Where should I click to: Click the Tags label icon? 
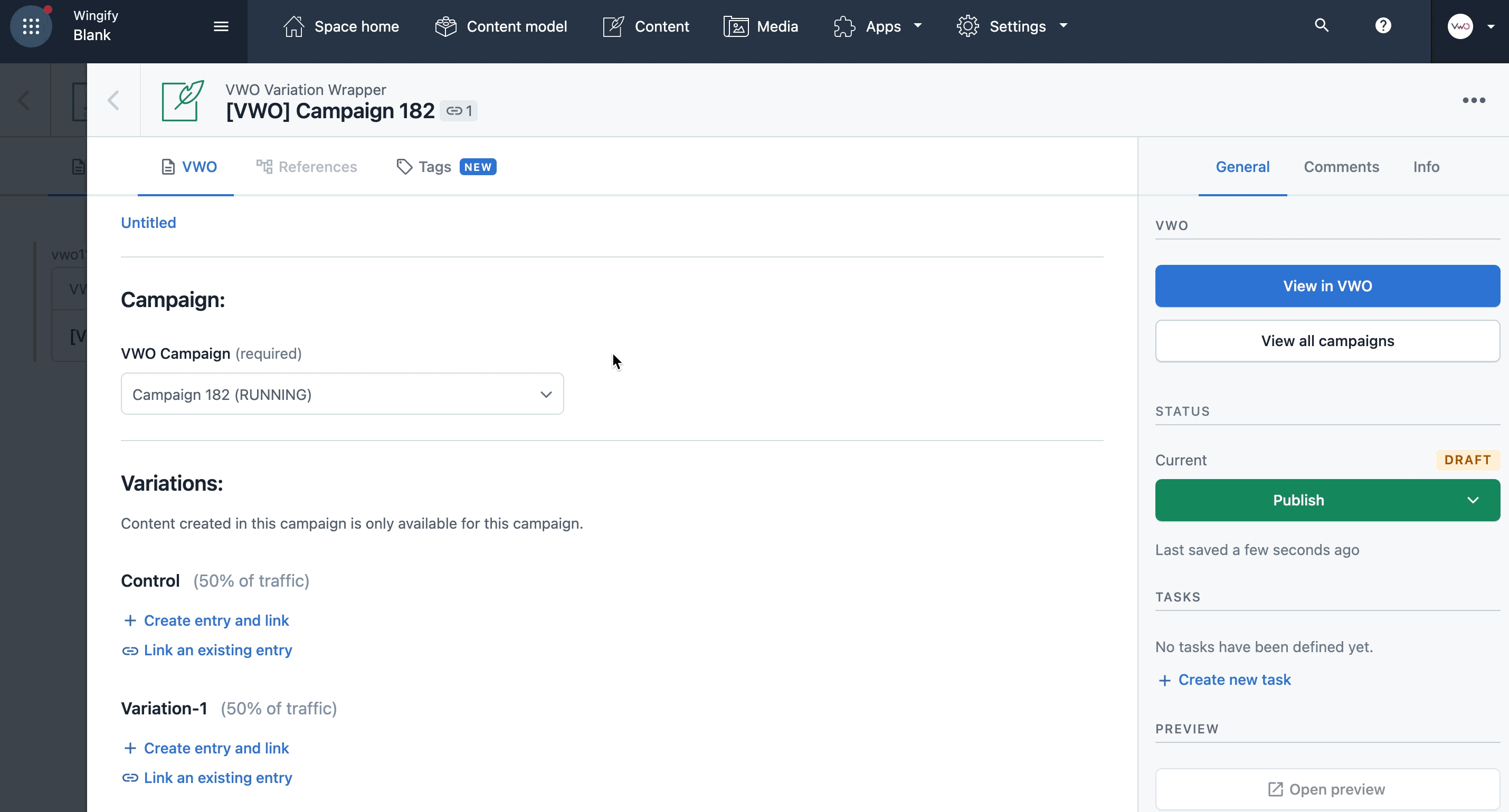[405, 167]
